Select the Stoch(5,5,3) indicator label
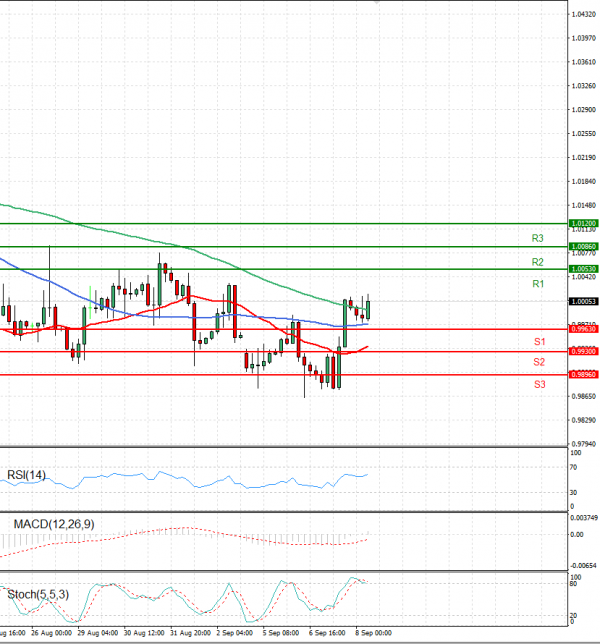This screenshot has width=600, height=644. (38, 594)
